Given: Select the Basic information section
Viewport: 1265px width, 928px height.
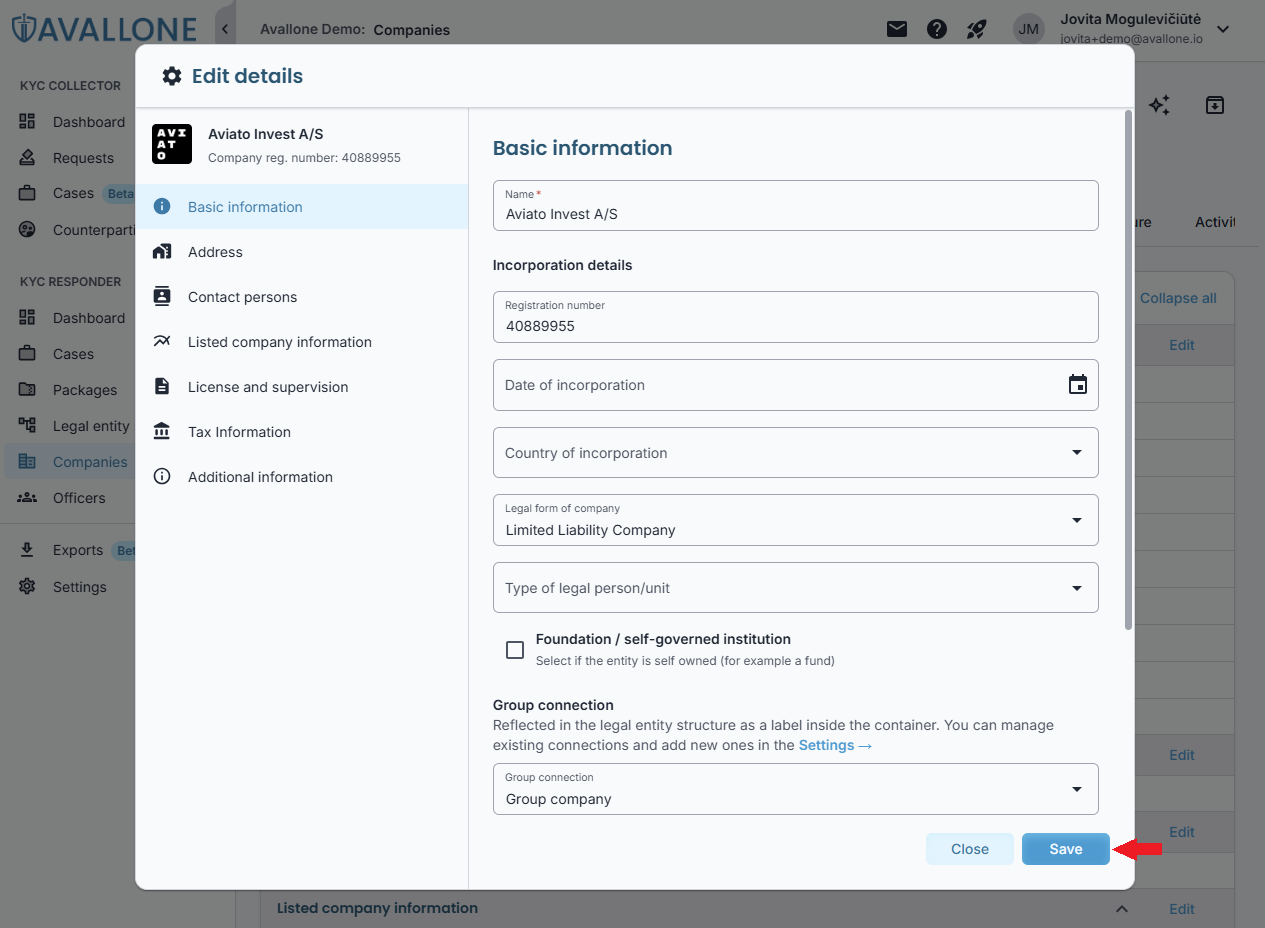Looking at the screenshot, I should (302, 207).
